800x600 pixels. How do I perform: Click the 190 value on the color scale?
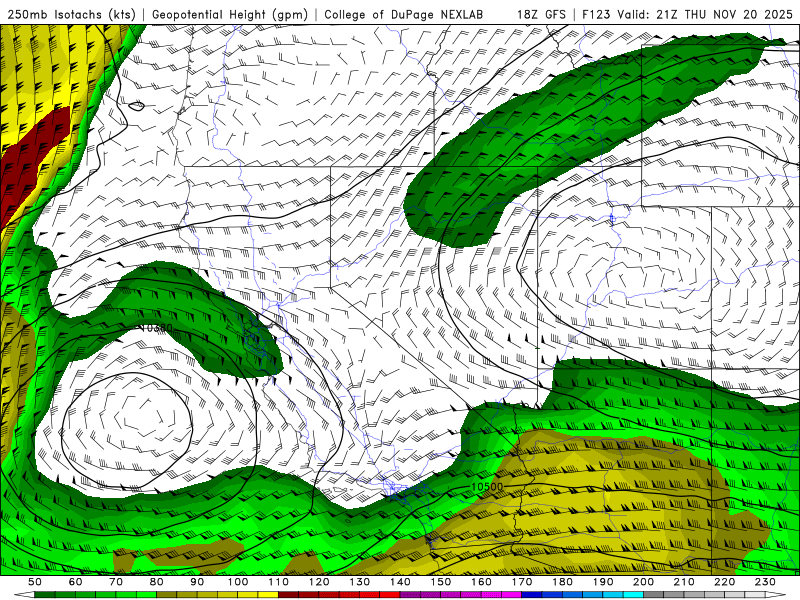click(603, 582)
